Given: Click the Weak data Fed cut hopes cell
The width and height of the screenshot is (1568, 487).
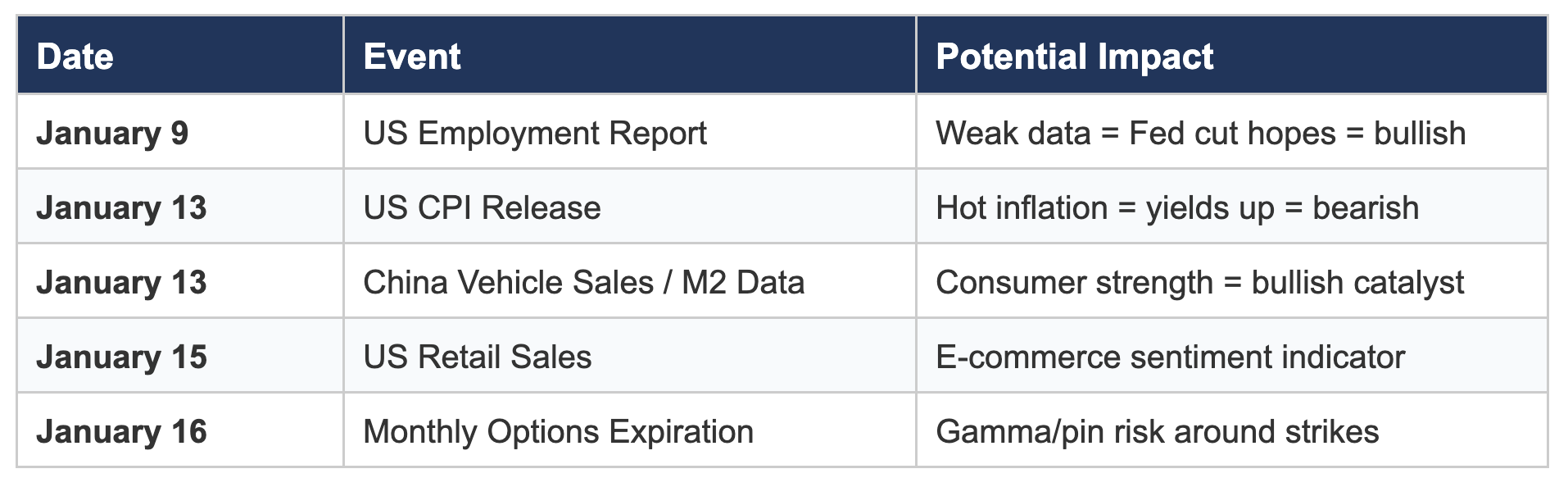Looking at the screenshot, I should click(x=1231, y=132).
